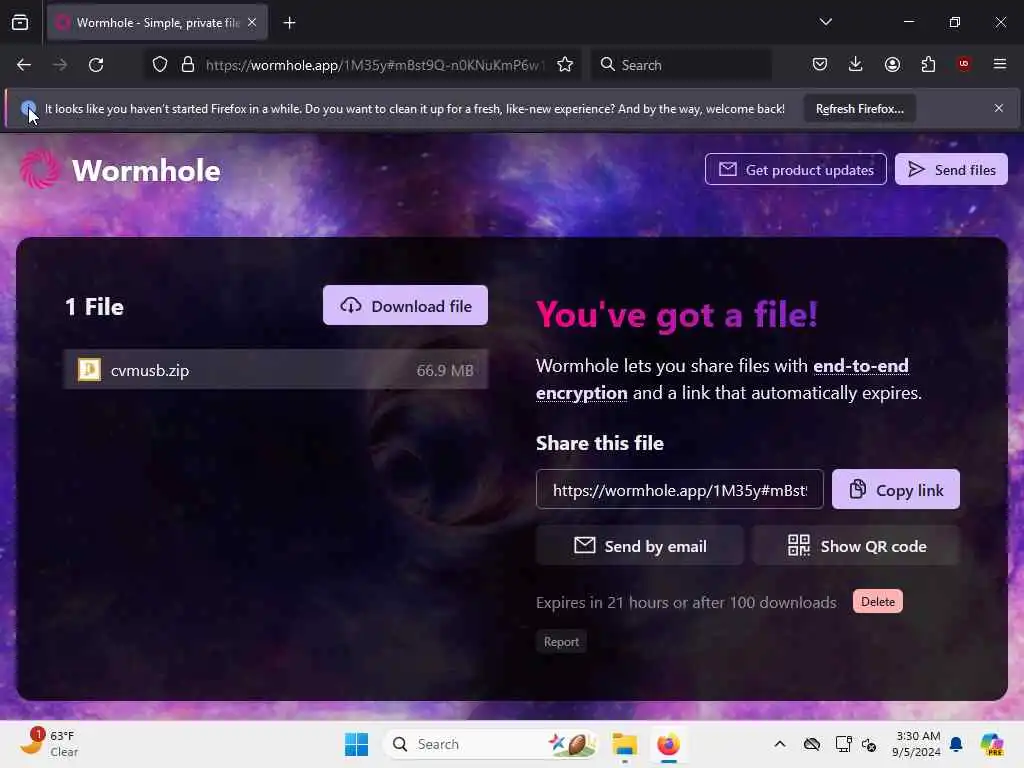
Task: Click Get product updates button
Action: [795, 170]
